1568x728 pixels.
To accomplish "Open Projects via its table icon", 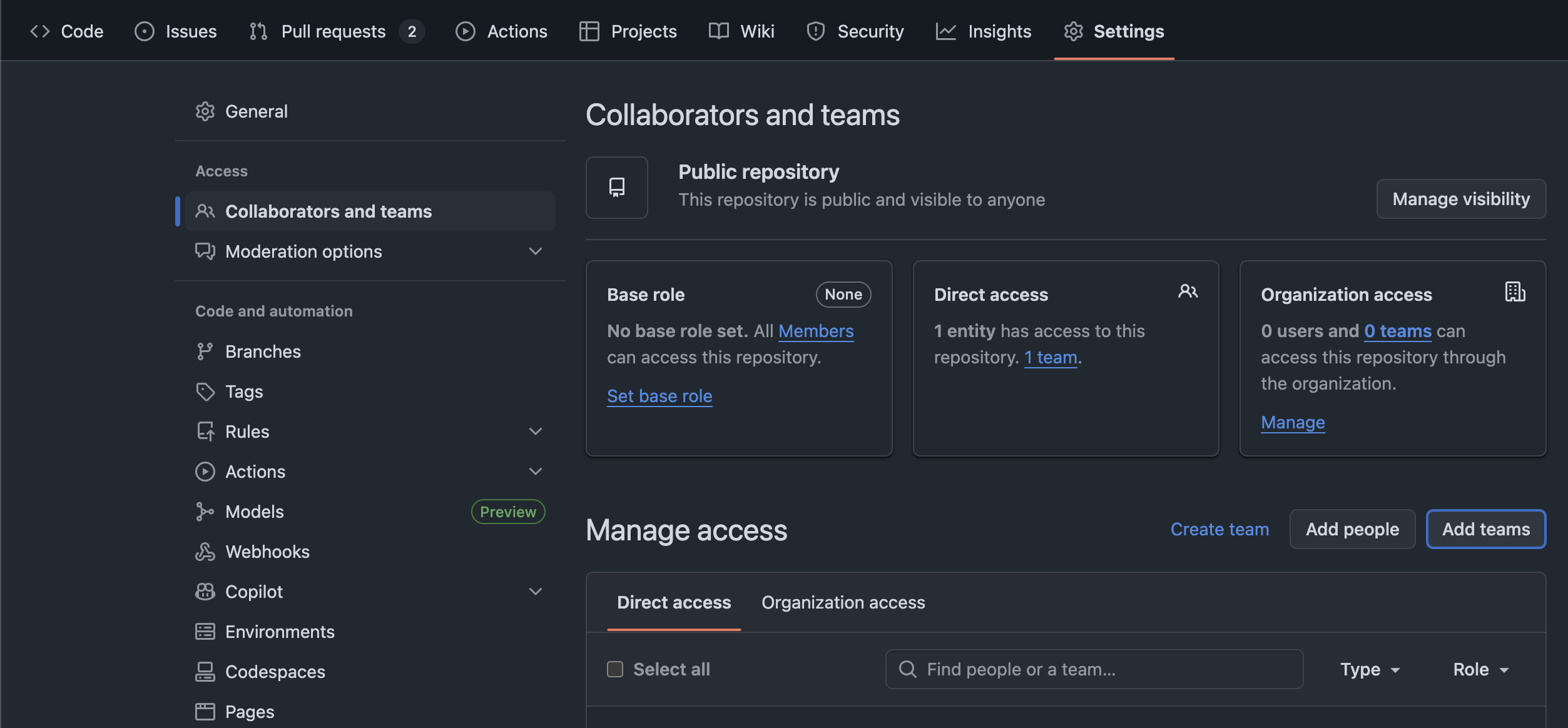I will click(589, 31).
